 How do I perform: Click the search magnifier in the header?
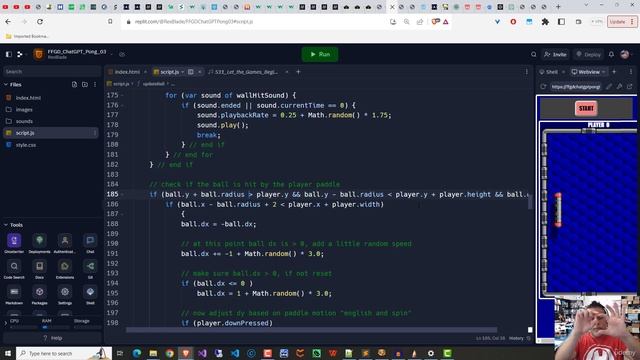tap(533, 54)
